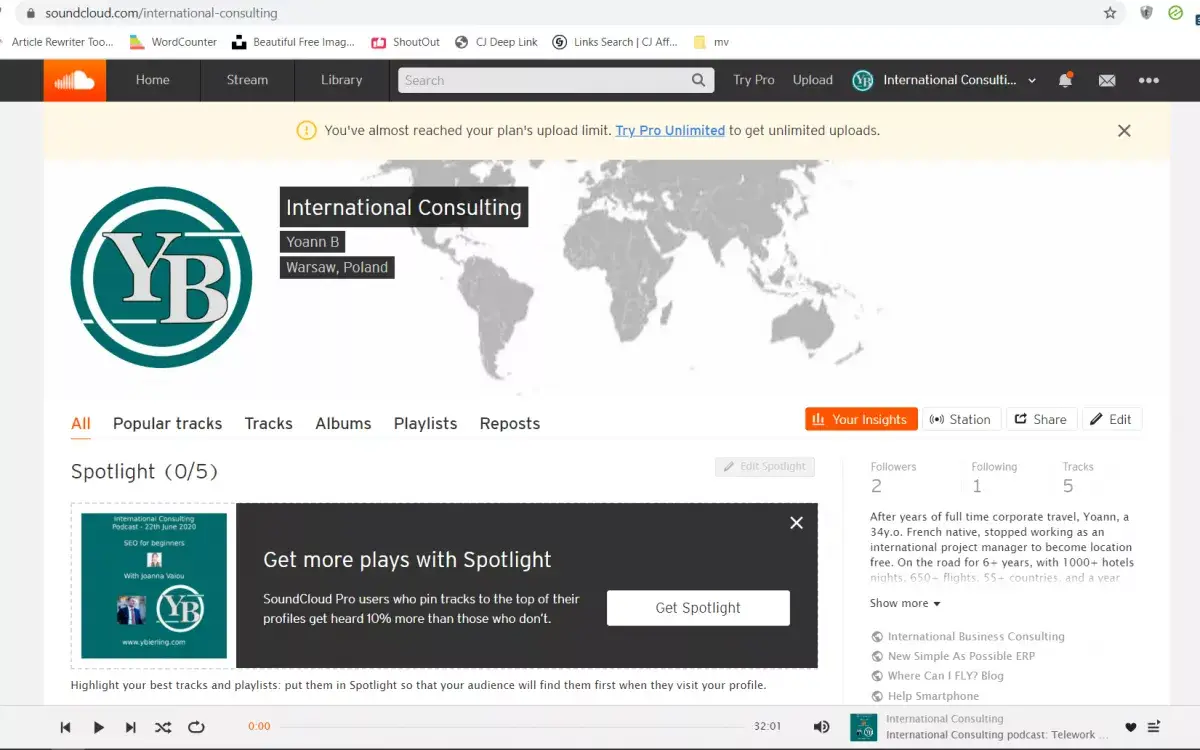
Task: Expand the bio with Show more
Action: (905, 603)
